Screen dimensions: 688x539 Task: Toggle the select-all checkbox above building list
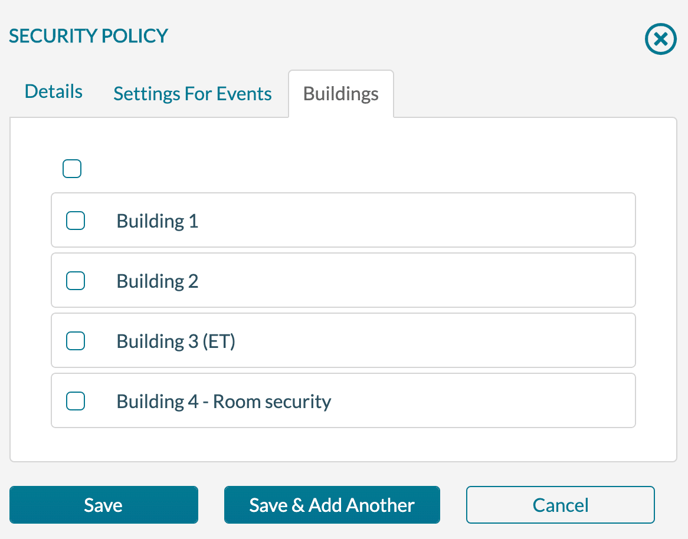72,169
